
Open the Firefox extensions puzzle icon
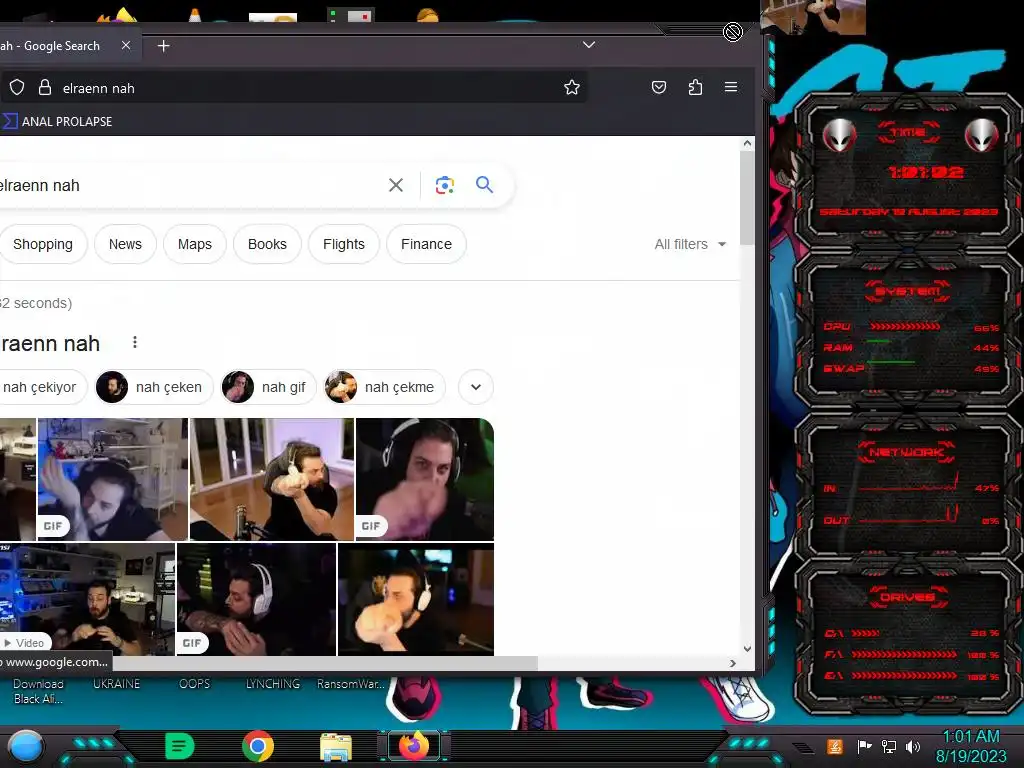tap(696, 87)
